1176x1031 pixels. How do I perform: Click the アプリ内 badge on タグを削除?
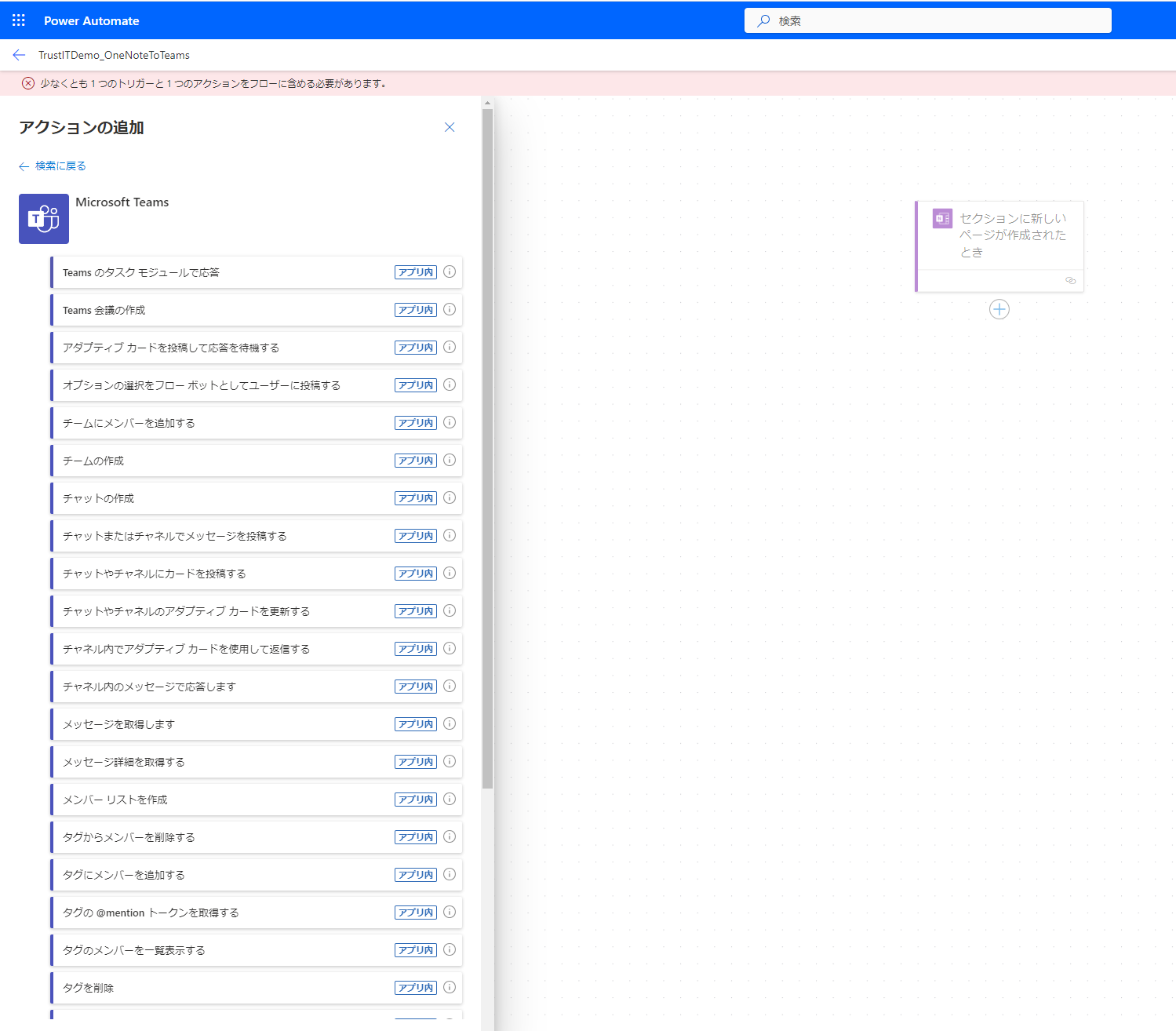coord(415,988)
